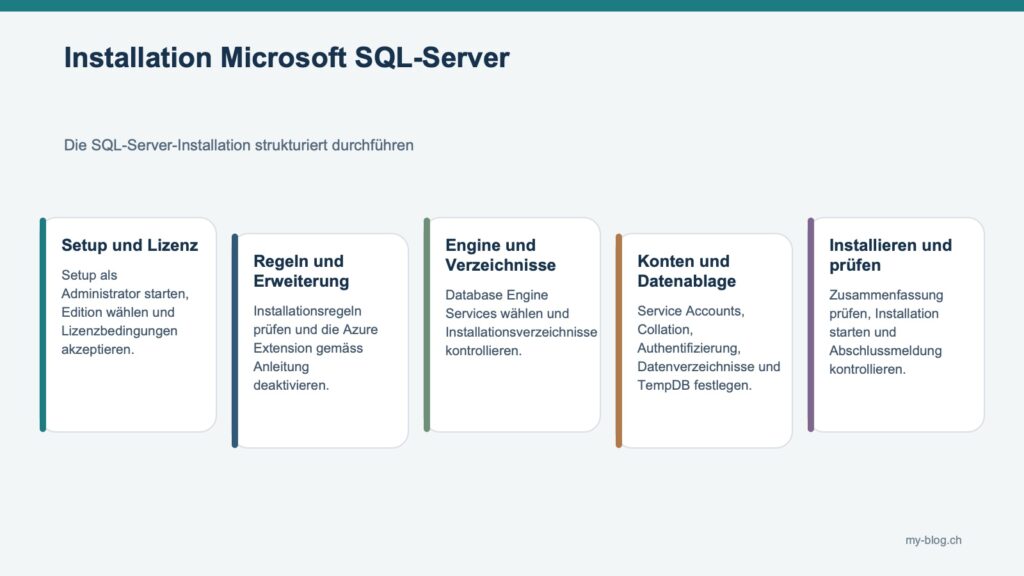The height and width of the screenshot is (576, 1024).
Task: Select text 'Database Engine Services wählen' paragraph
Action: [520, 323]
